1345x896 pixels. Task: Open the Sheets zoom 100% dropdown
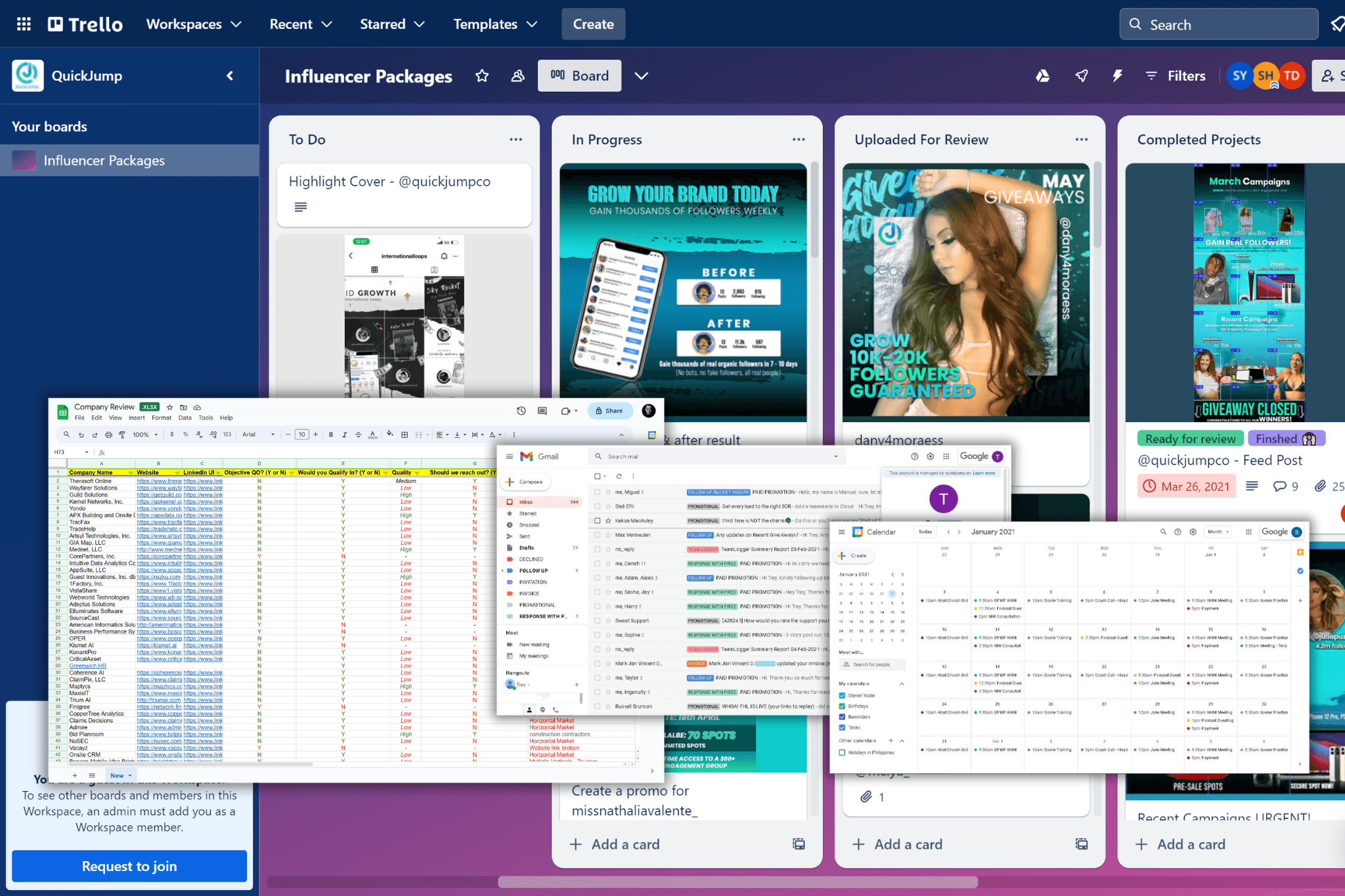tap(145, 435)
